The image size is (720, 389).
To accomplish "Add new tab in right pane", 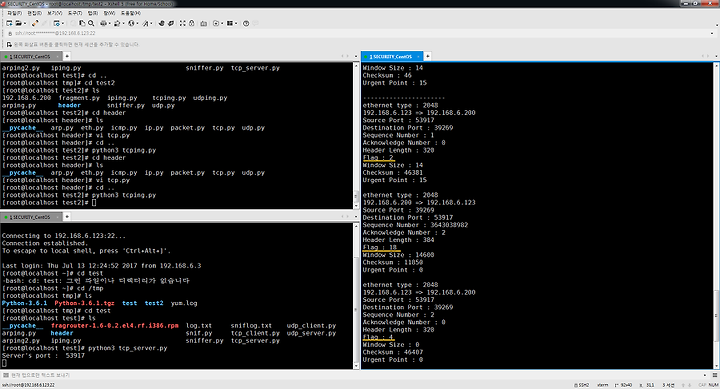I will click(428, 56).
